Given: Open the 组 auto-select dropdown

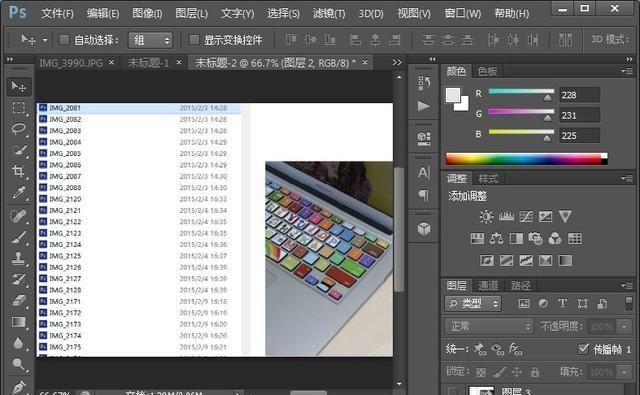Looking at the screenshot, I should click(x=150, y=40).
